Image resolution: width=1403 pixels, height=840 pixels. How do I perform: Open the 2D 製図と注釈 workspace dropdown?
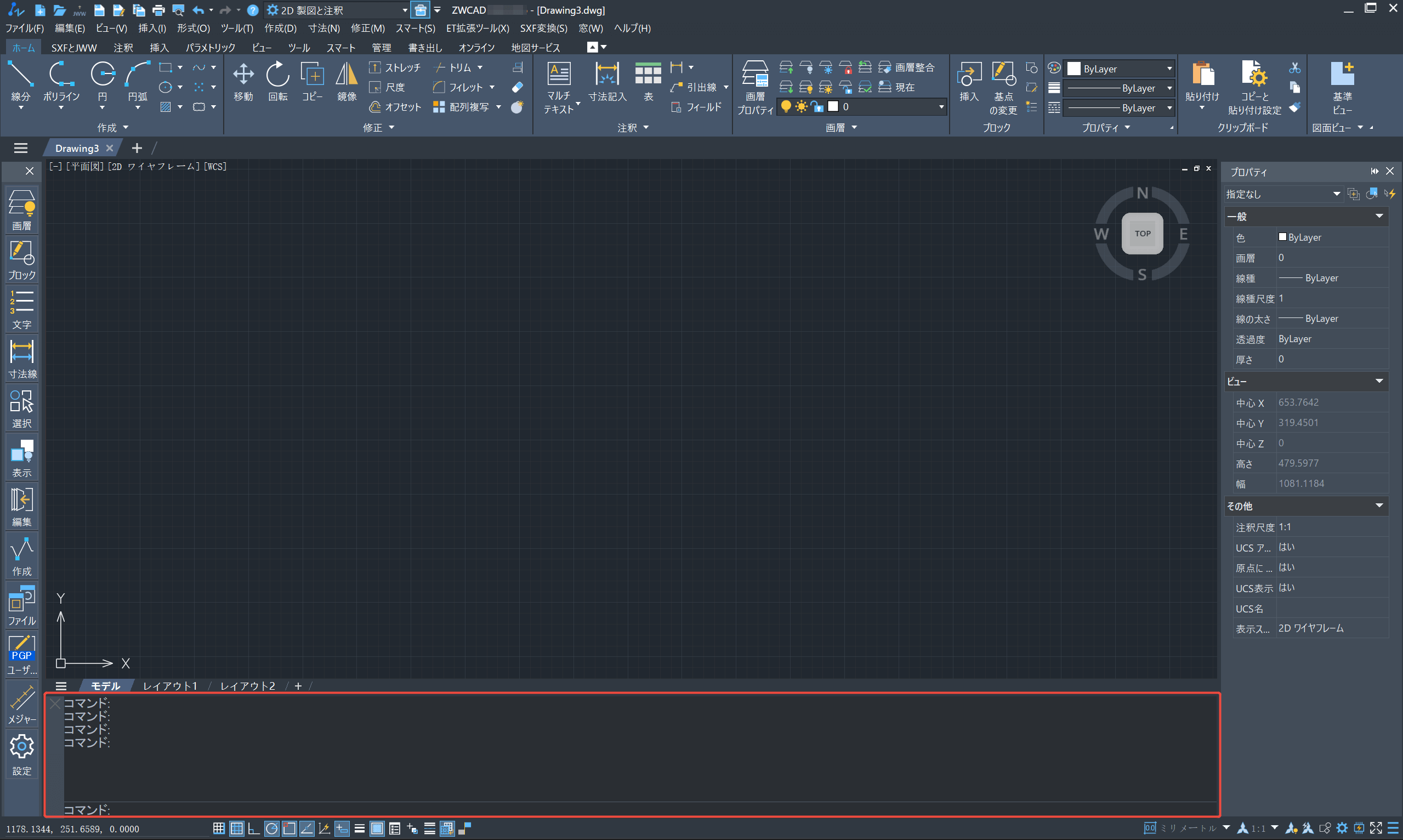(337, 10)
